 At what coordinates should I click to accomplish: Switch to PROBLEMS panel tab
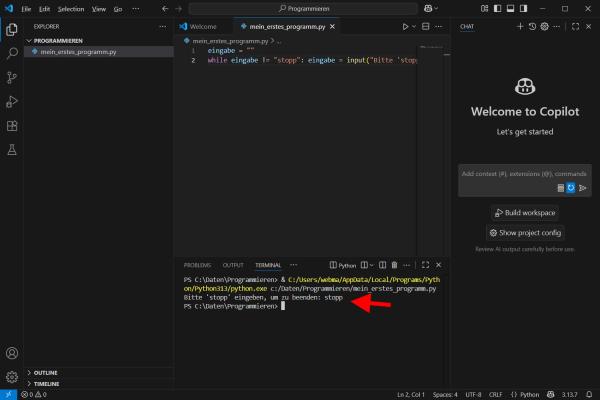point(197,265)
